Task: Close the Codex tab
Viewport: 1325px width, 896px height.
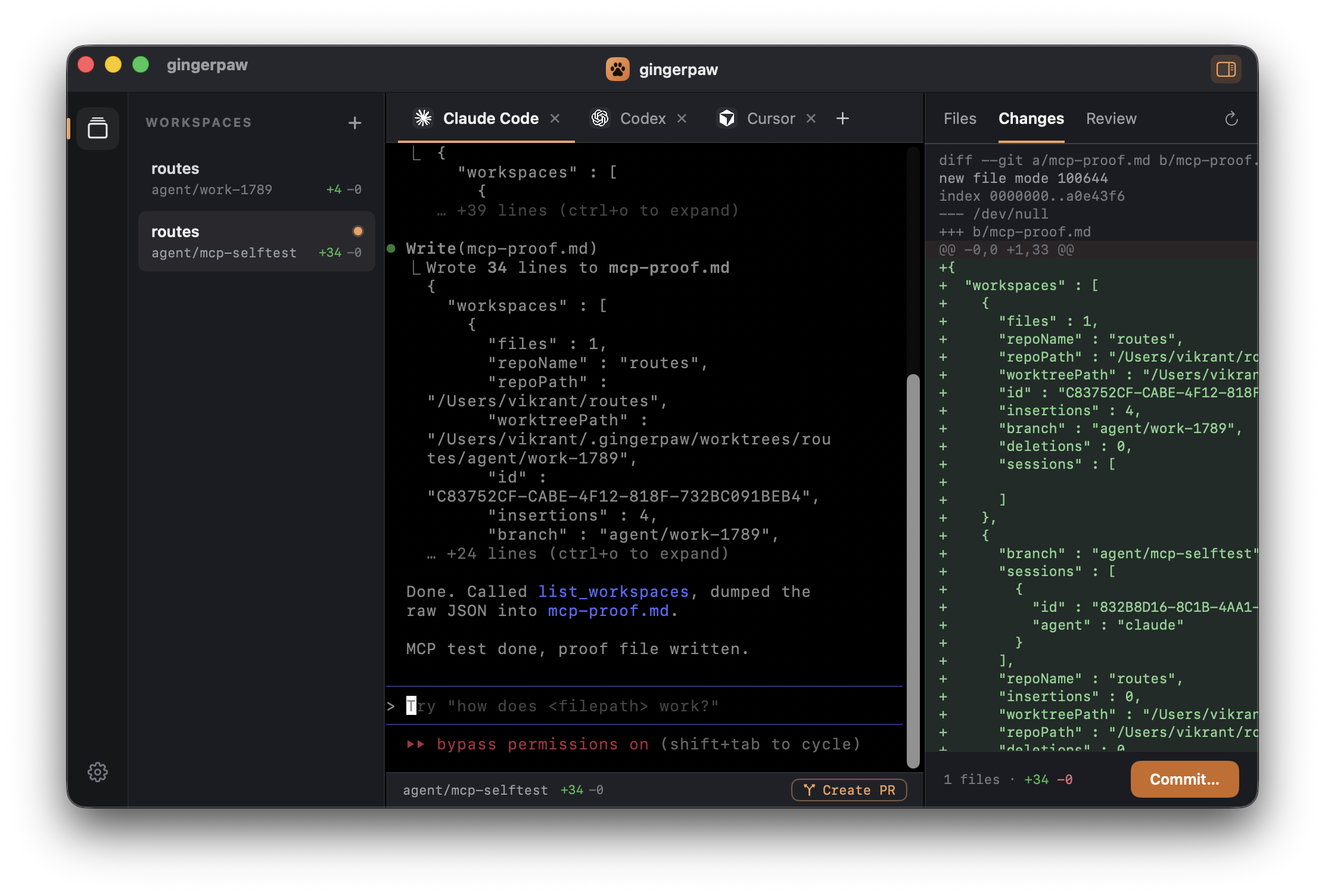Action: click(x=682, y=119)
